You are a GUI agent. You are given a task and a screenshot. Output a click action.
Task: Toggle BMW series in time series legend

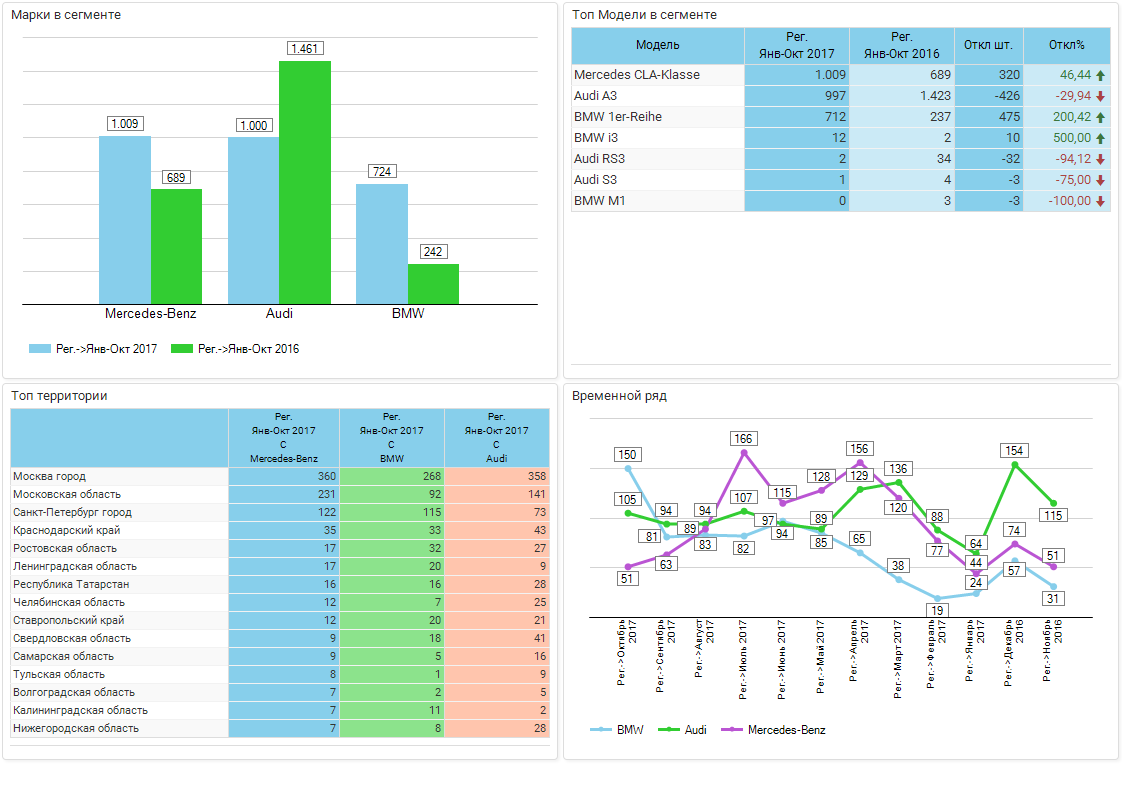617,730
